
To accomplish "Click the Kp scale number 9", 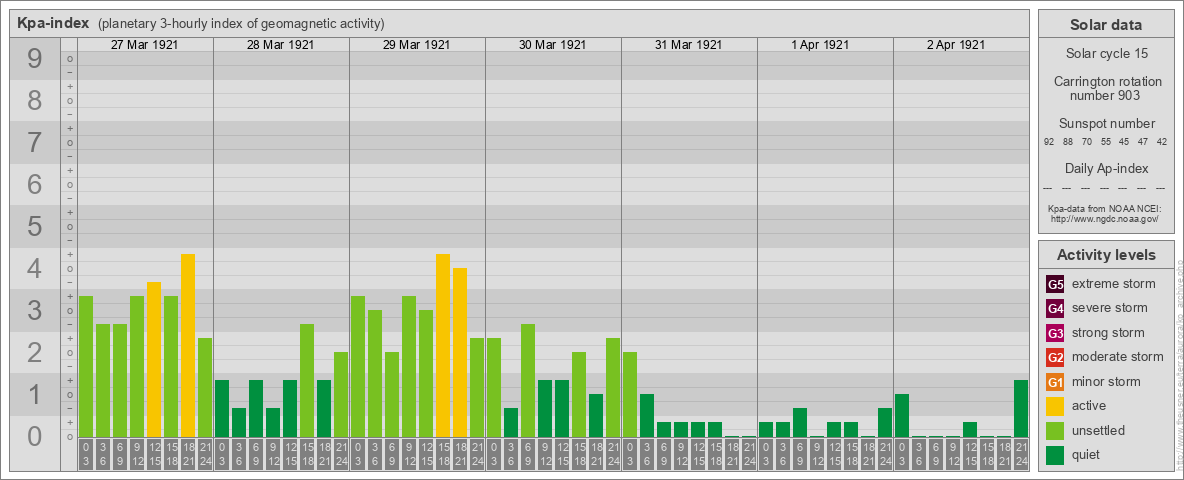I will click(35, 58).
